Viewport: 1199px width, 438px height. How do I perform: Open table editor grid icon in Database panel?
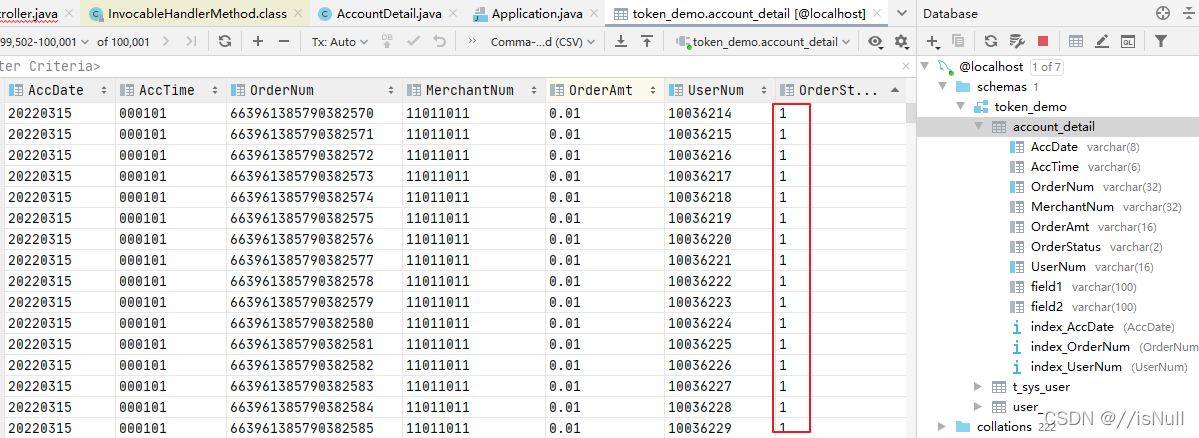(x=1076, y=41)
